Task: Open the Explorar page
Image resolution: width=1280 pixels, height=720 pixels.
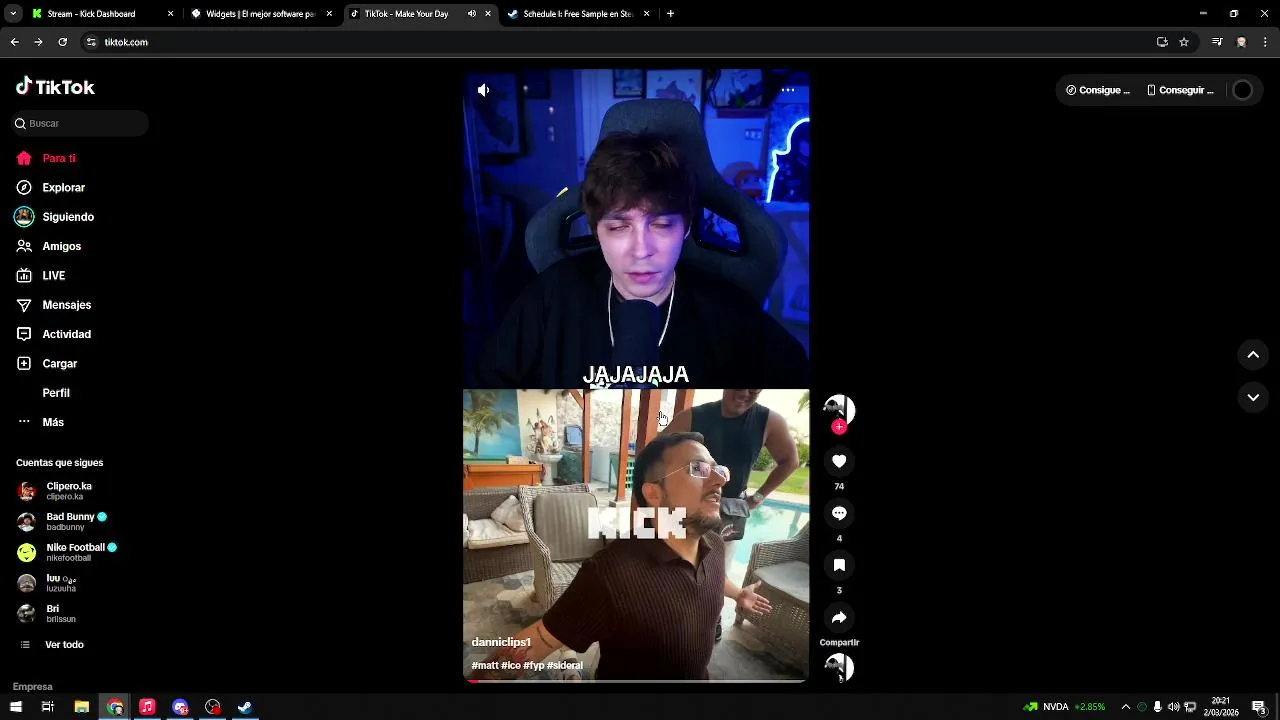Action: point(51,187)
